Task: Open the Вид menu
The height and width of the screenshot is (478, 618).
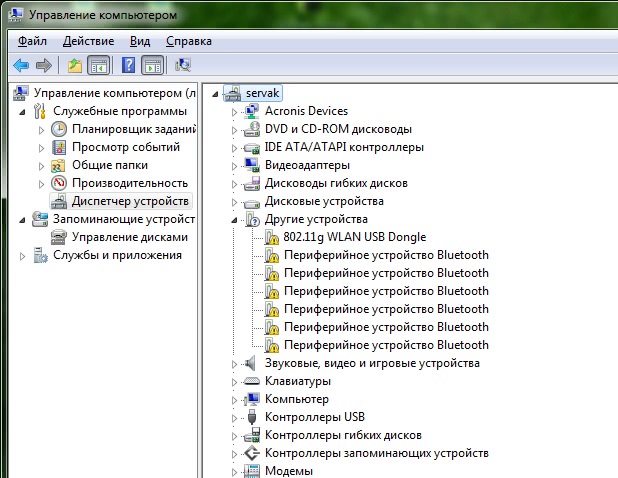Action: (x=140, y=41)
